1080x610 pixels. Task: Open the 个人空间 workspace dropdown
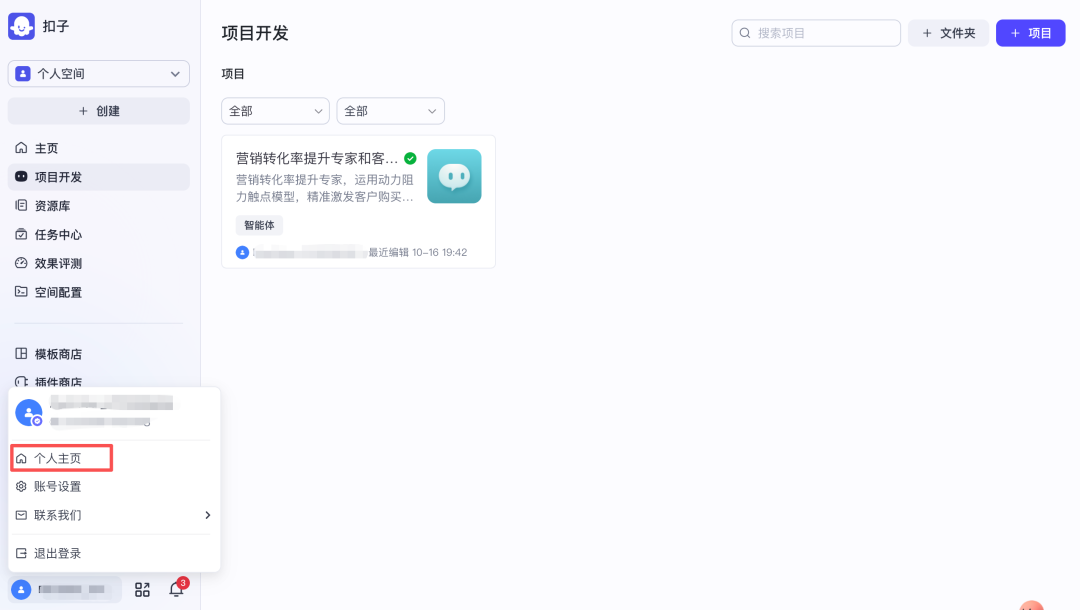point(98,74)
